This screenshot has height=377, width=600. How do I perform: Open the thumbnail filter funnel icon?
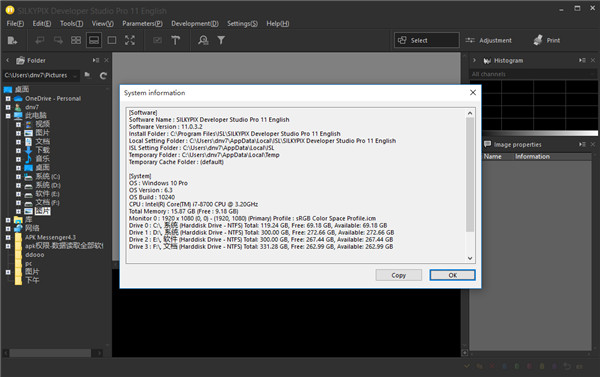(x=221, y=40)
